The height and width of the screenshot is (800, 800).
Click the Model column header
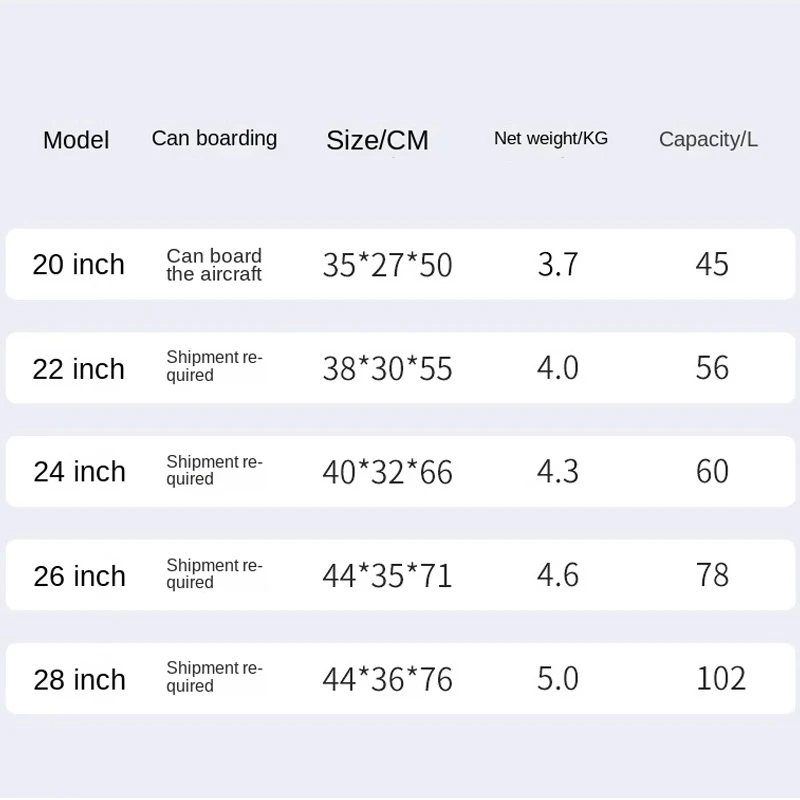point(76,141)
